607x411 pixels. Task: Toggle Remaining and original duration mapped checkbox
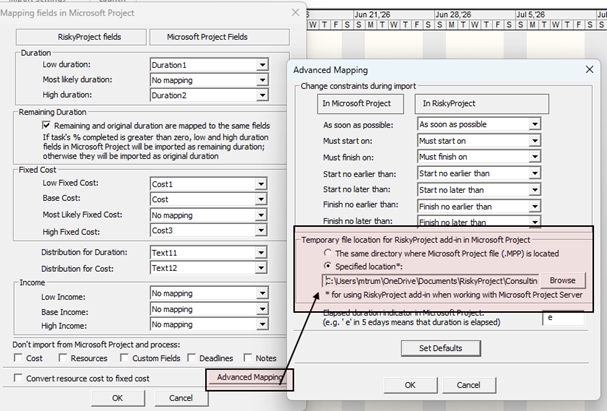[x=46, y=125]
